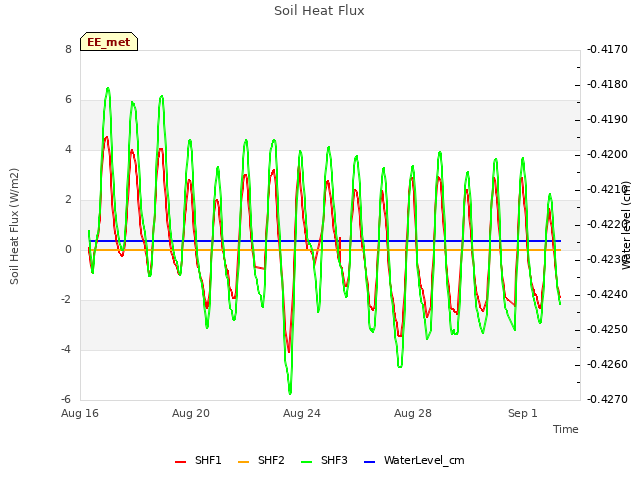The width and height of the screenshot is (640, 480).
Task: Click the -0.4250 right axis value
Action: tap(607, 330)
